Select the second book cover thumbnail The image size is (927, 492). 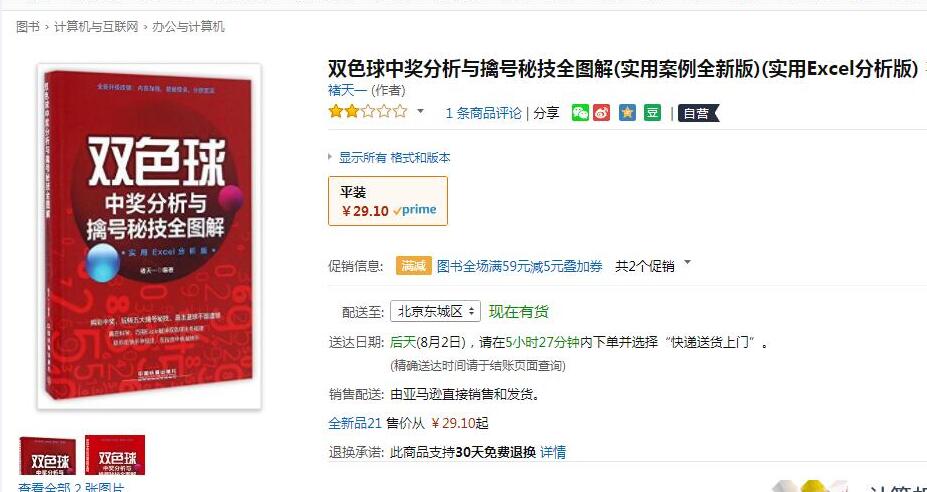(x=115, y=455)
